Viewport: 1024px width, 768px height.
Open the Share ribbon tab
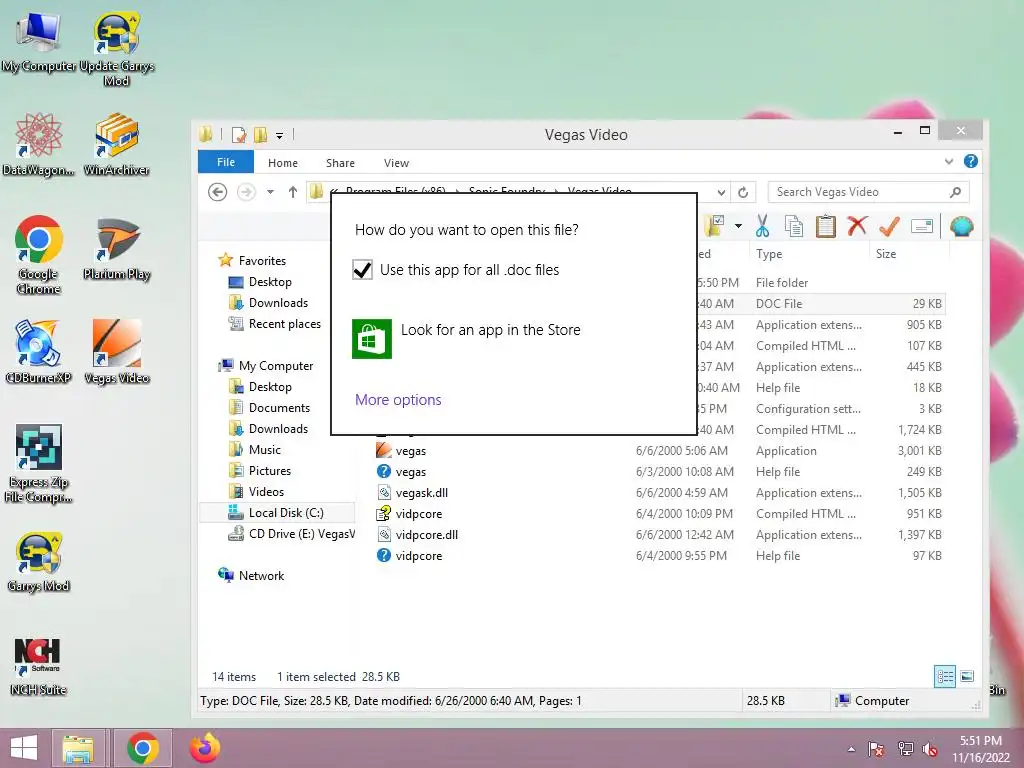tap(340, 163)
